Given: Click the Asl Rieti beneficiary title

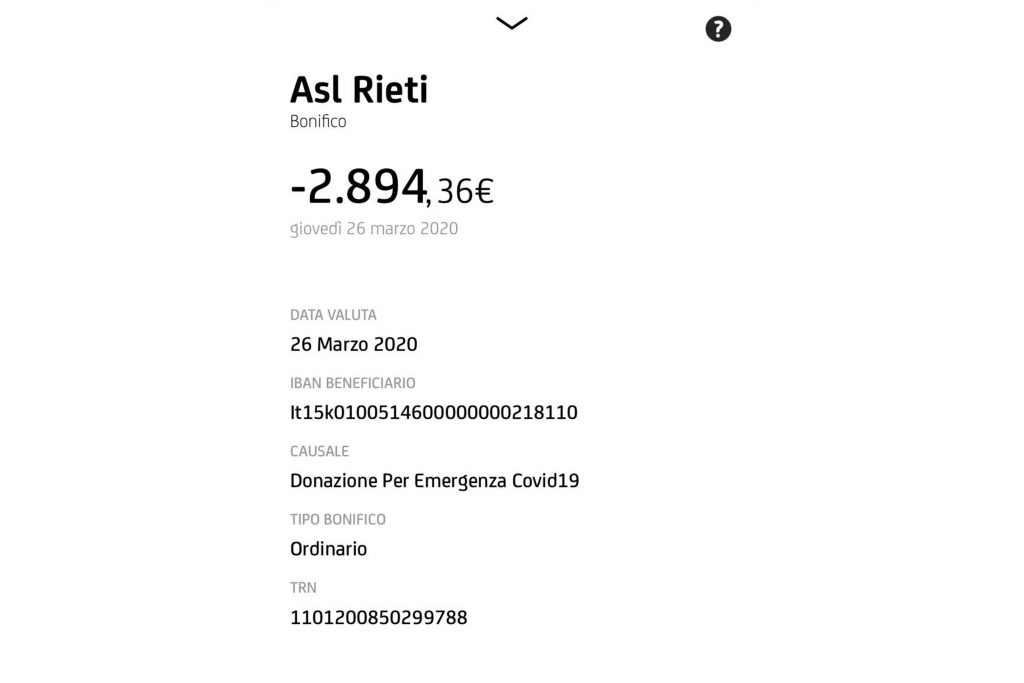Looking at the screenshot, I should click(359, 90).
